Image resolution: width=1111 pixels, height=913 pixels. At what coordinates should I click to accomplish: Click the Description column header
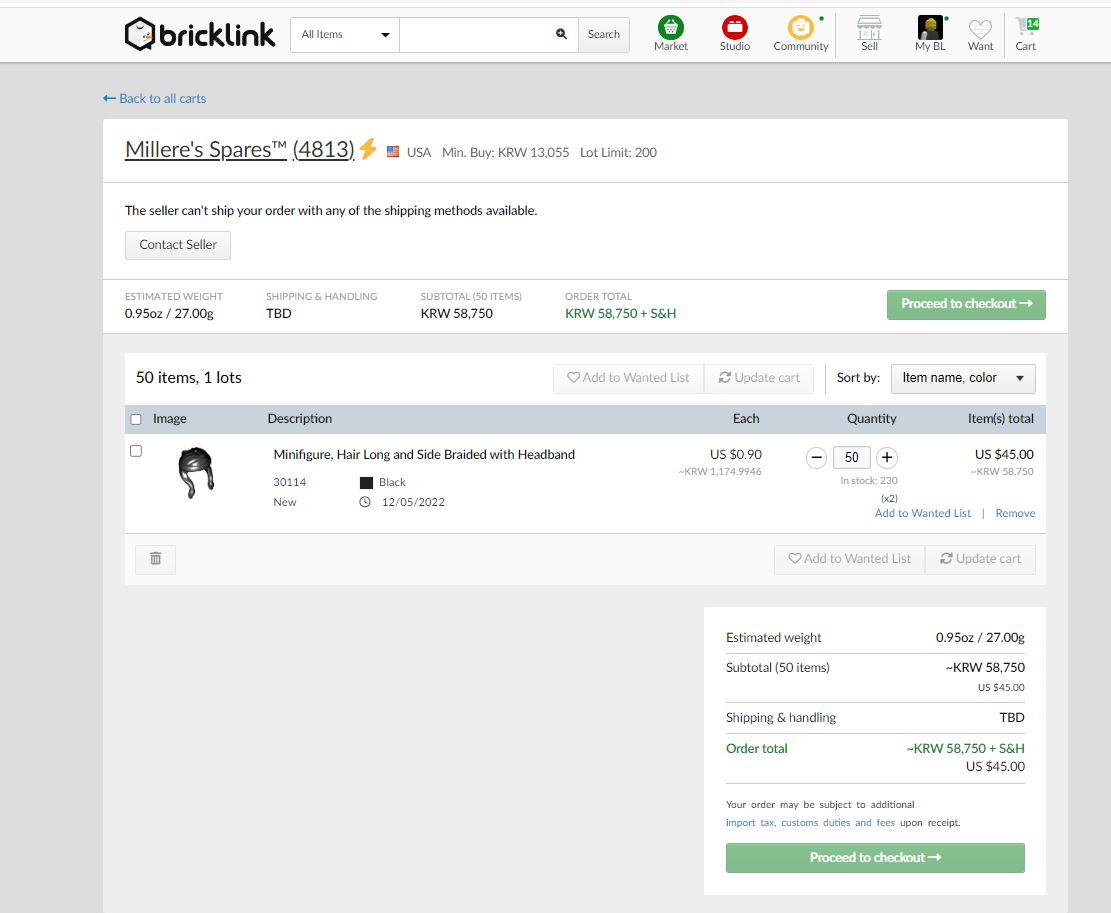tap(300, 419)
